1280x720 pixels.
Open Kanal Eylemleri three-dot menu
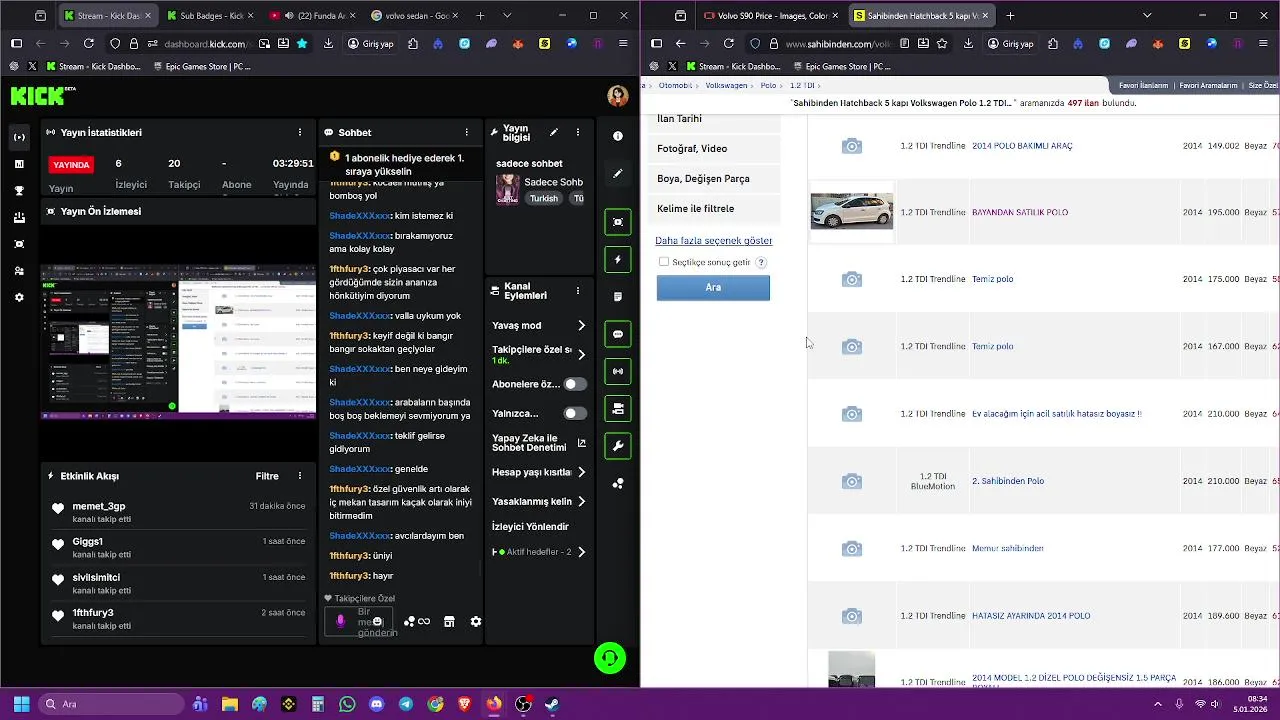coord(577,290)
